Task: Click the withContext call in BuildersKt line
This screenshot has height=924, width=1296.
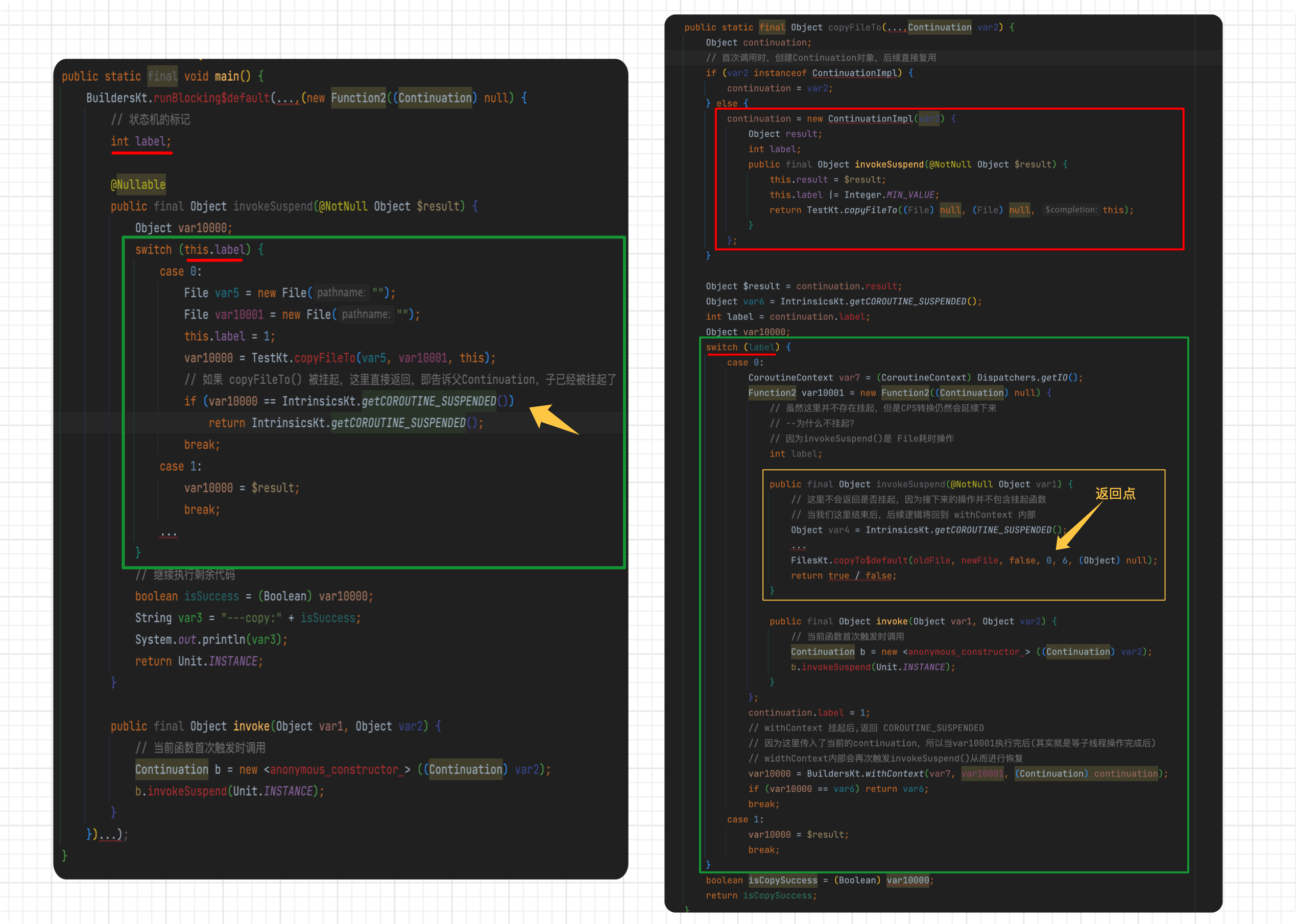Action: click(x=894, y=774)
